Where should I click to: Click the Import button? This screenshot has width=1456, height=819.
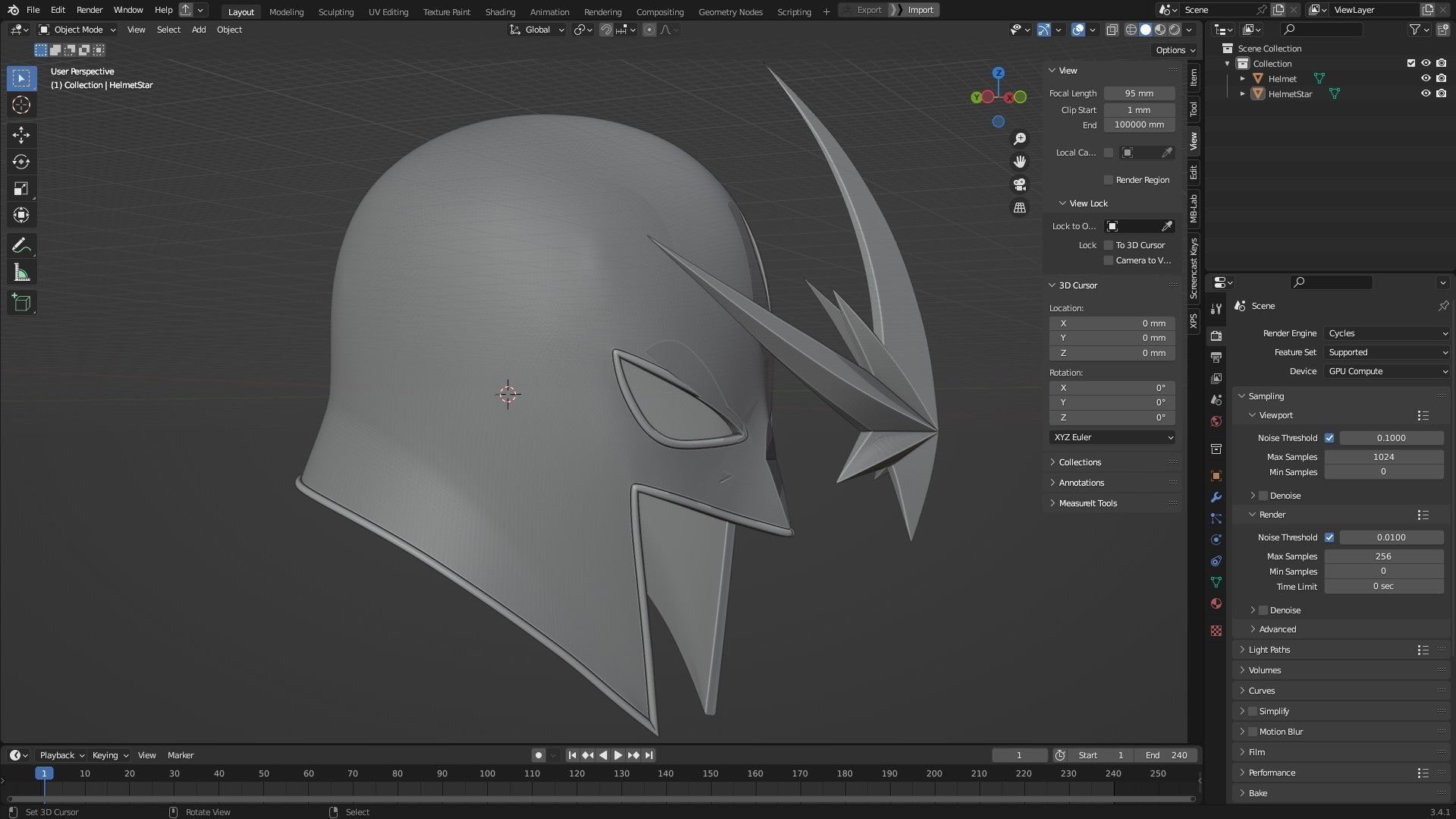click(920, 10)
